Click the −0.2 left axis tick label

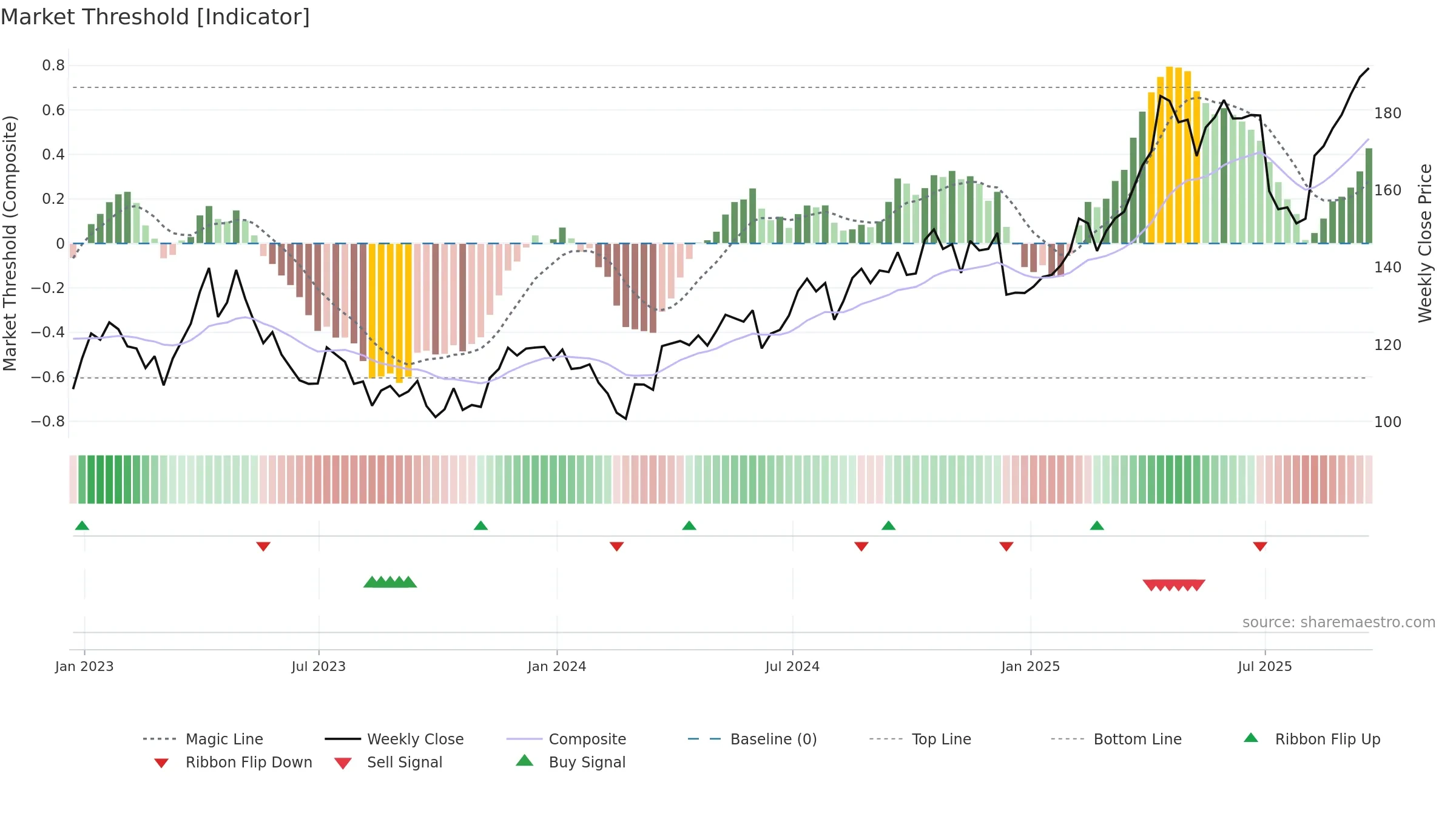(x=48, y=288)
